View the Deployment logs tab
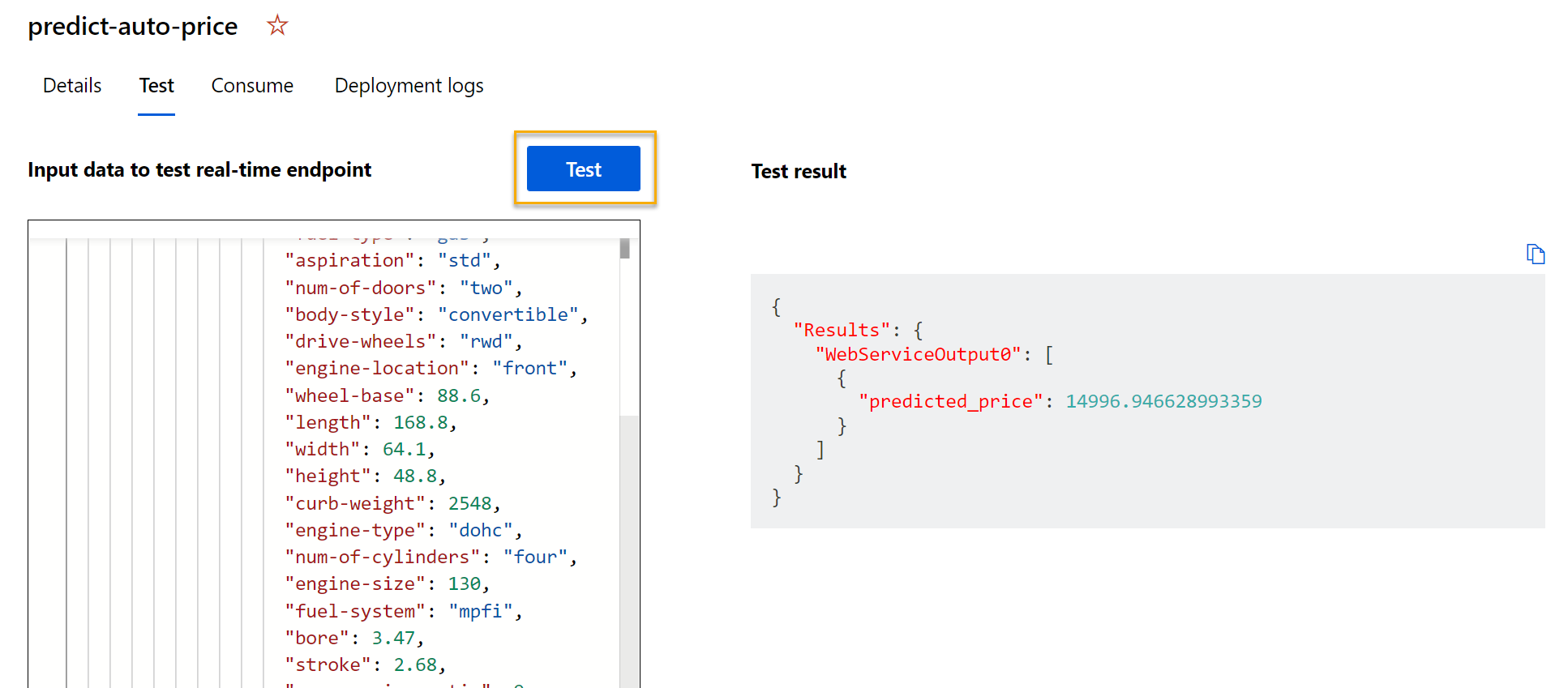The width and height of the screenshot is (1568, 688). click(409, 85)
